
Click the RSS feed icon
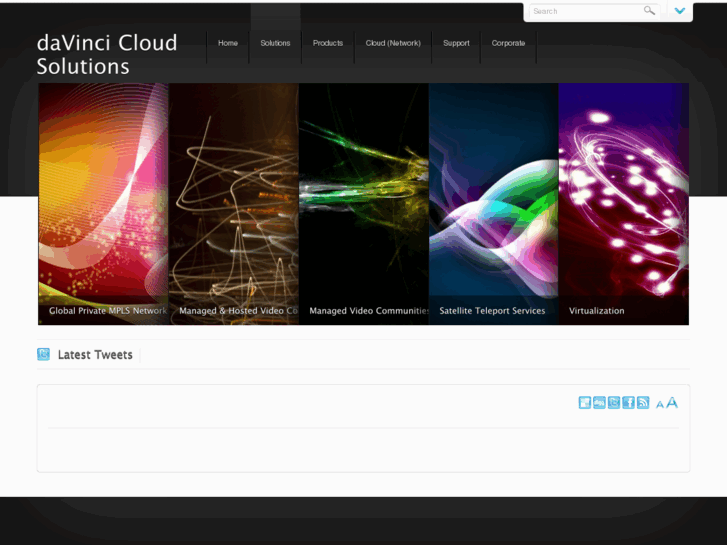pyautogui.click(x=643, y=403)
